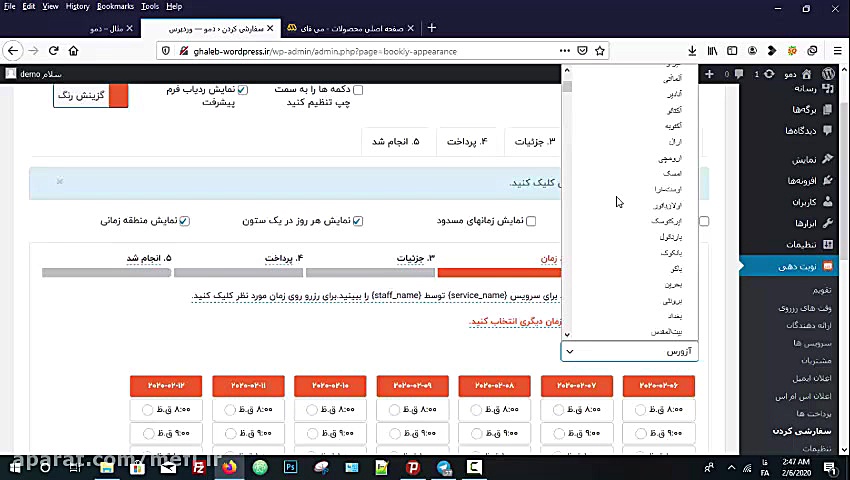This screenshot has height=480, width=850.
Task: Open the Firefox Downloads arrow
Action: [692, 51]
